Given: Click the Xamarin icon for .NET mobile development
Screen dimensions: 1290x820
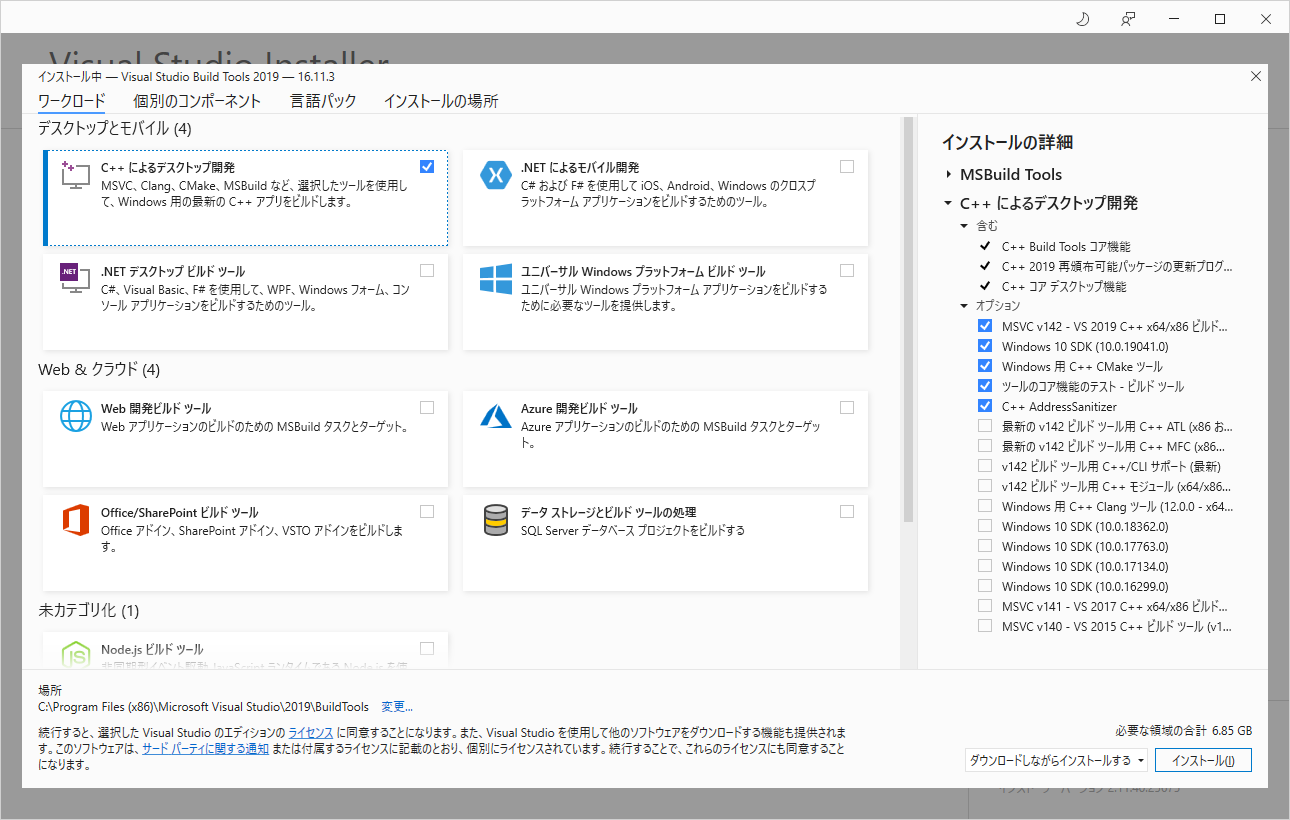Looking at the screenshot, I should 497,175.
